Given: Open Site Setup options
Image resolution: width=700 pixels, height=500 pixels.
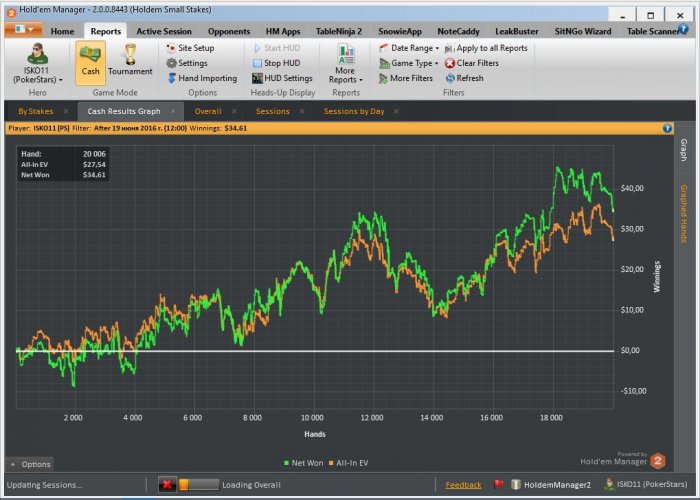Looking at the screenshot, I should (195, 48).
